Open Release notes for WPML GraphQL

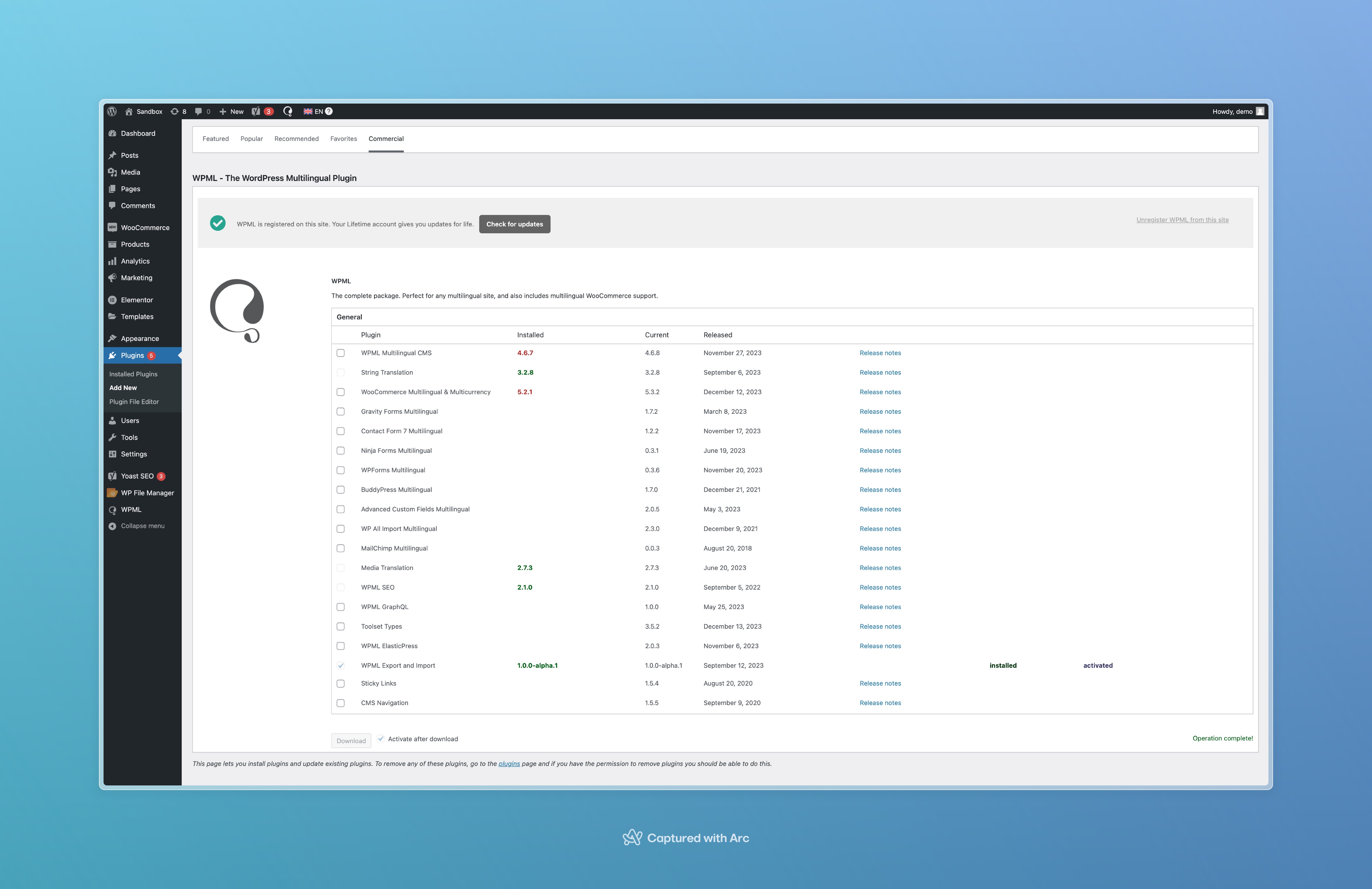coord(880,607)
